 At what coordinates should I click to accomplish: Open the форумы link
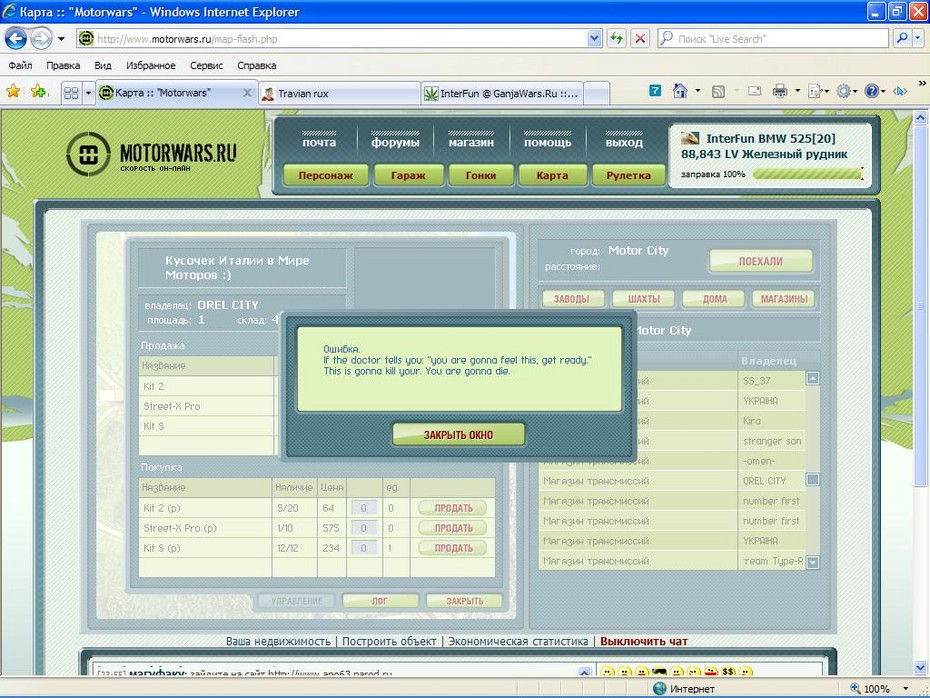pyautogui.click(x=395, y=142)
